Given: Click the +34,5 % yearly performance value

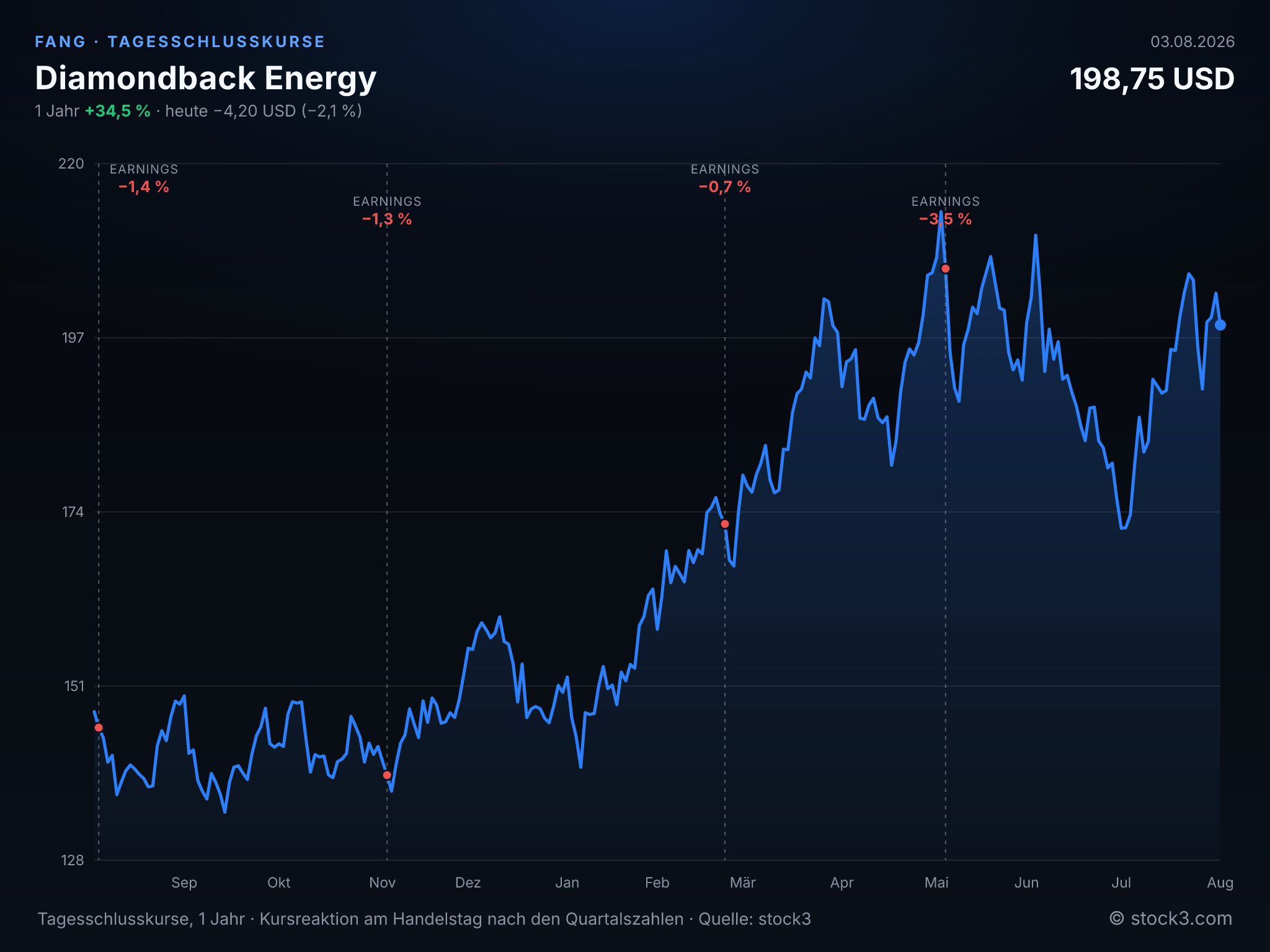Looking at the screenshot, I should [x=118, y=111].
